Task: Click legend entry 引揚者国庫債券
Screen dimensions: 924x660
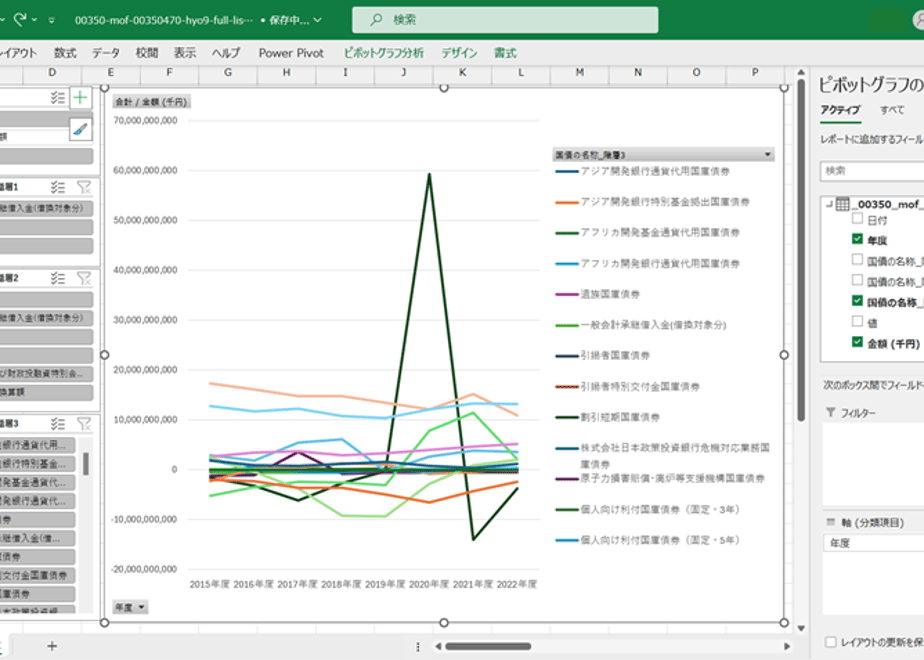Action: tap(603, 355)
